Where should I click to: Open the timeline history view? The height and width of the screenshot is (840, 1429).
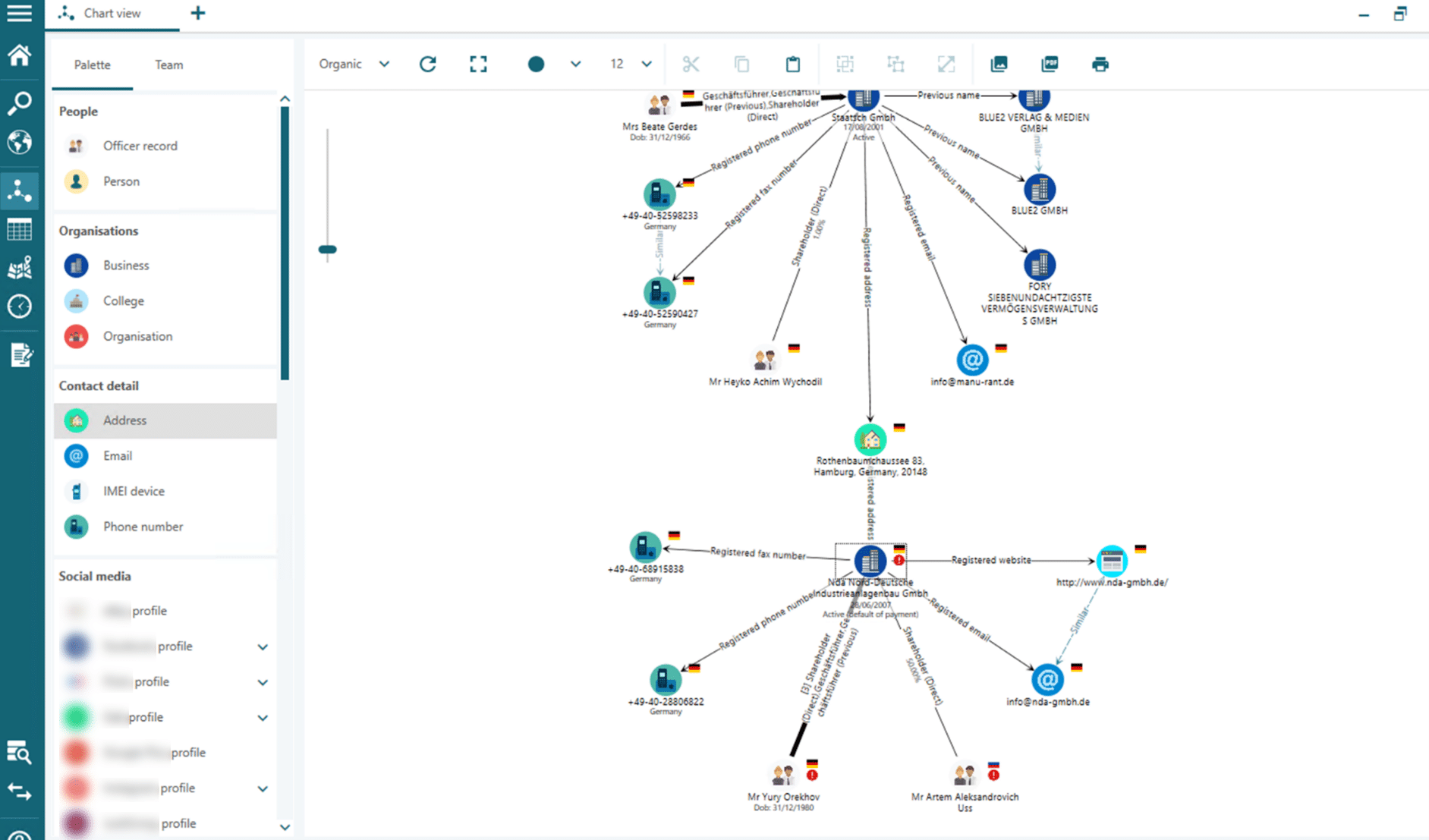pyautogui.click(x=20, y=306)
